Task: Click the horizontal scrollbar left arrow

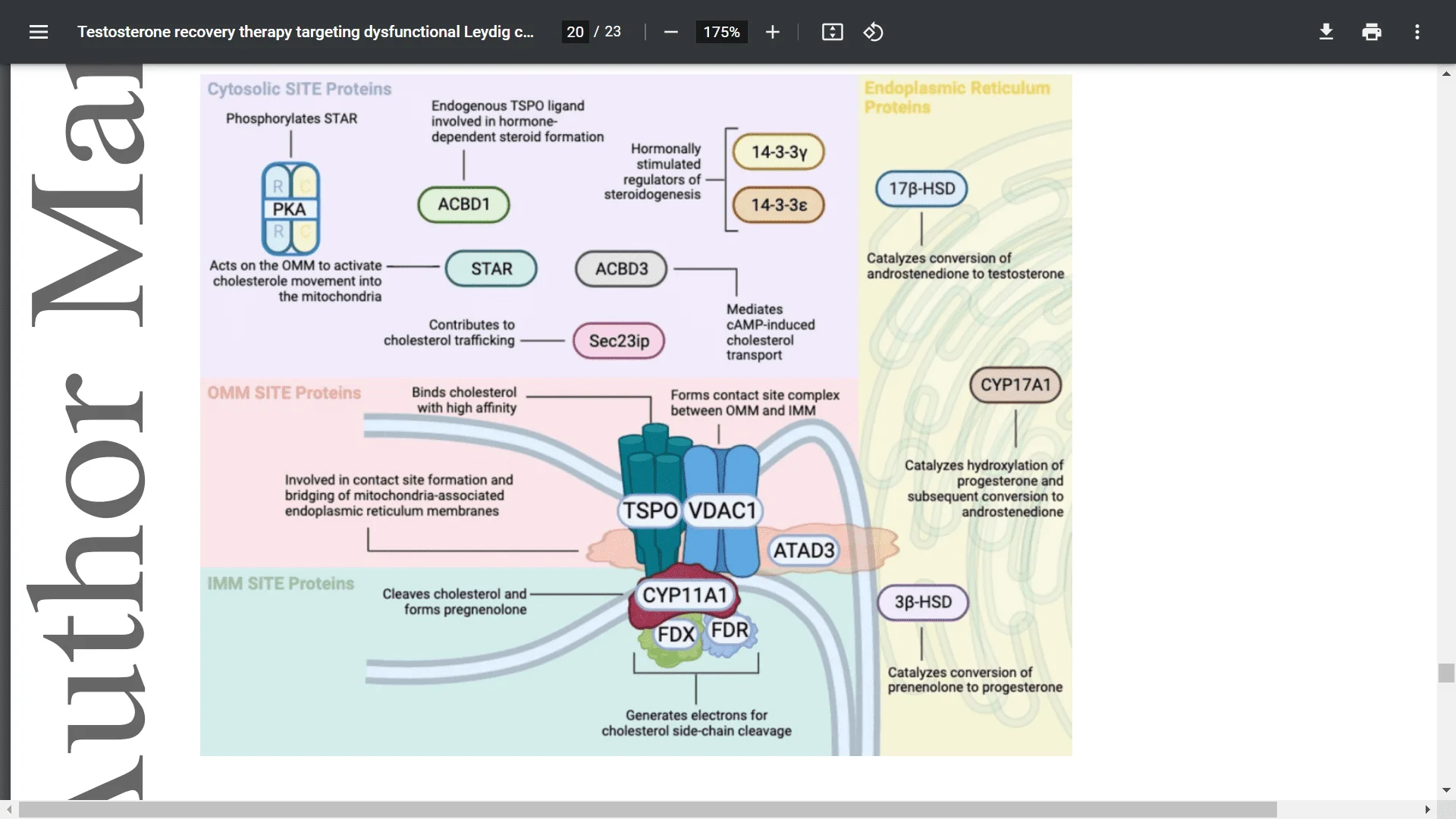Action: point(8,809)
